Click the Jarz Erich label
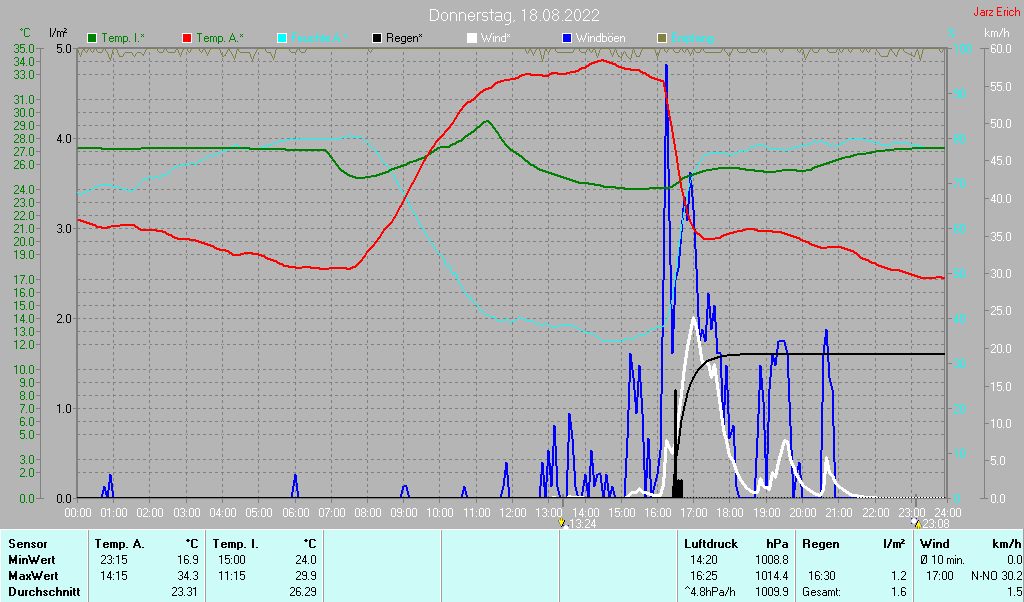Viewport: 1024px width, 602px height. point(996,12)
